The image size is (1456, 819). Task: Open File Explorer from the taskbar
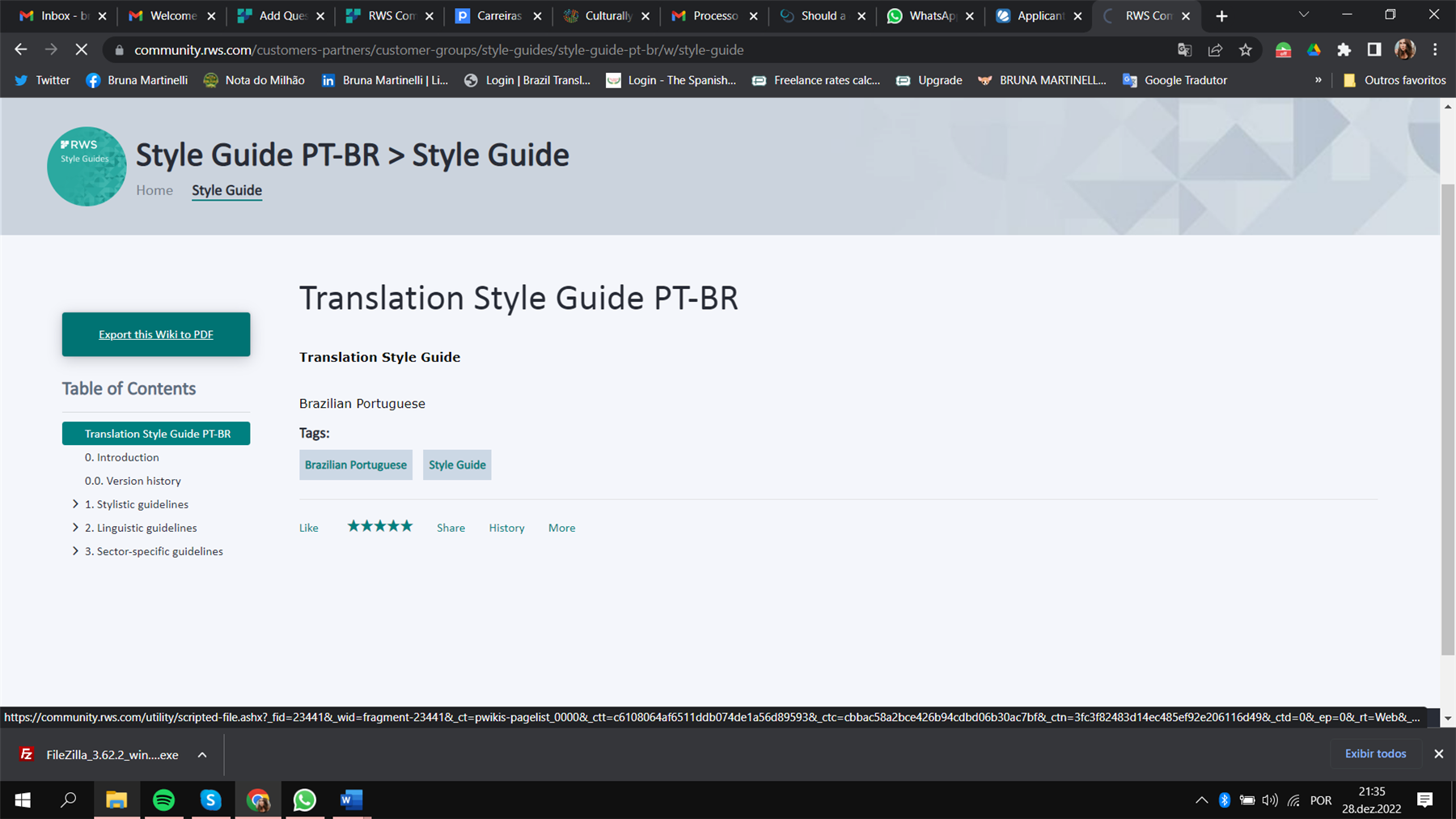116,800
